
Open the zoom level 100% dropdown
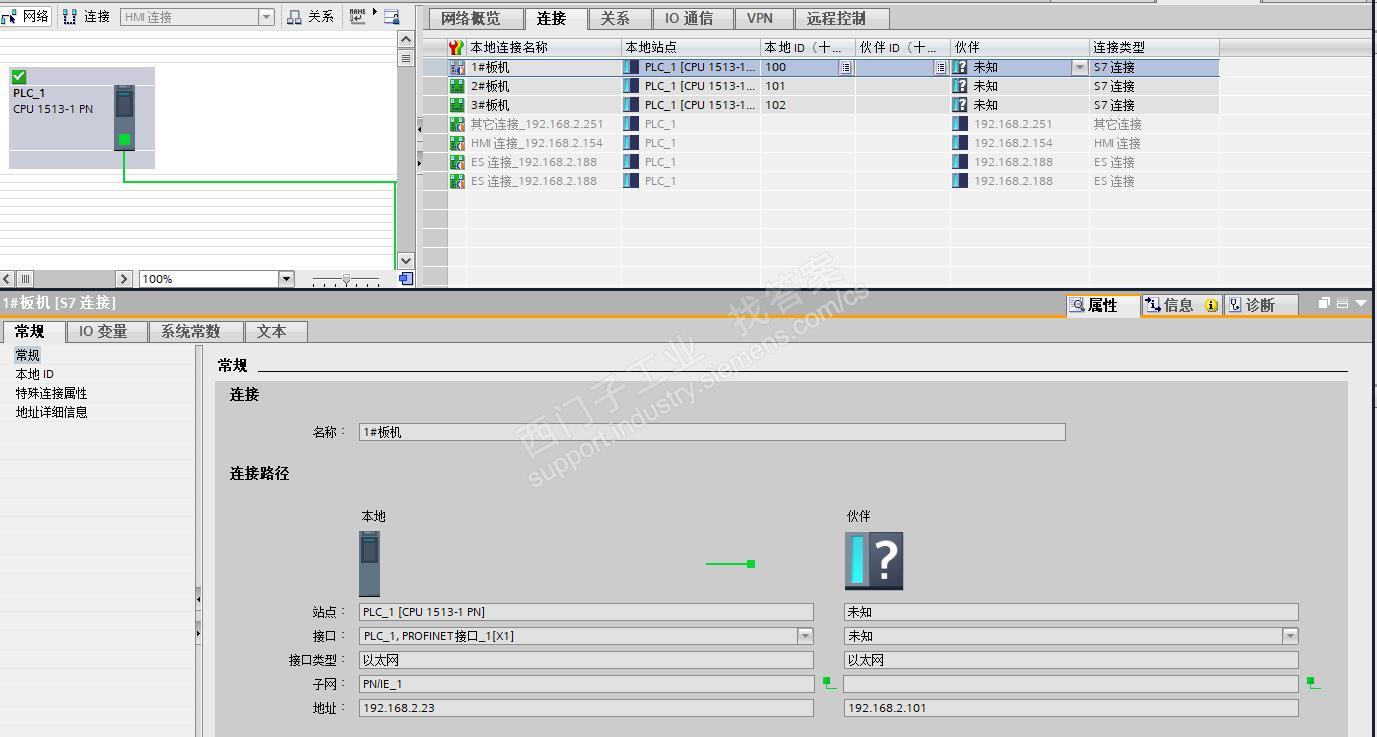click(286, 279)
